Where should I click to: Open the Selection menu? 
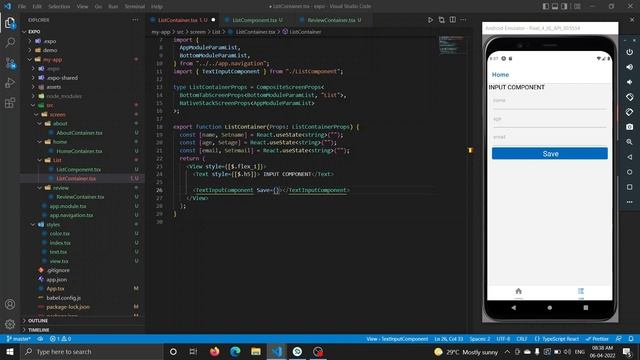(59, 7)
